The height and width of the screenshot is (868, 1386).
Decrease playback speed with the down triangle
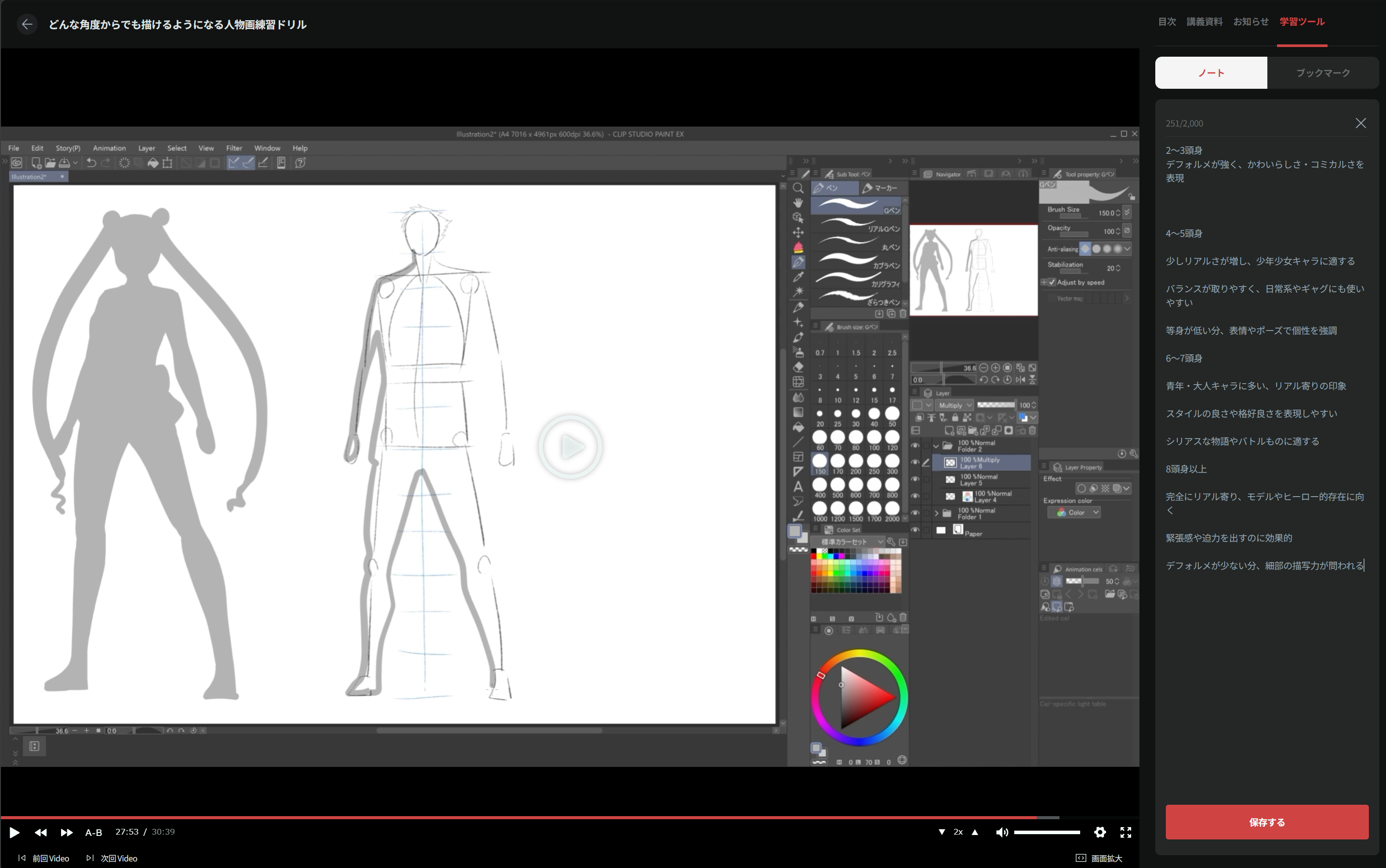coord(941,832)
